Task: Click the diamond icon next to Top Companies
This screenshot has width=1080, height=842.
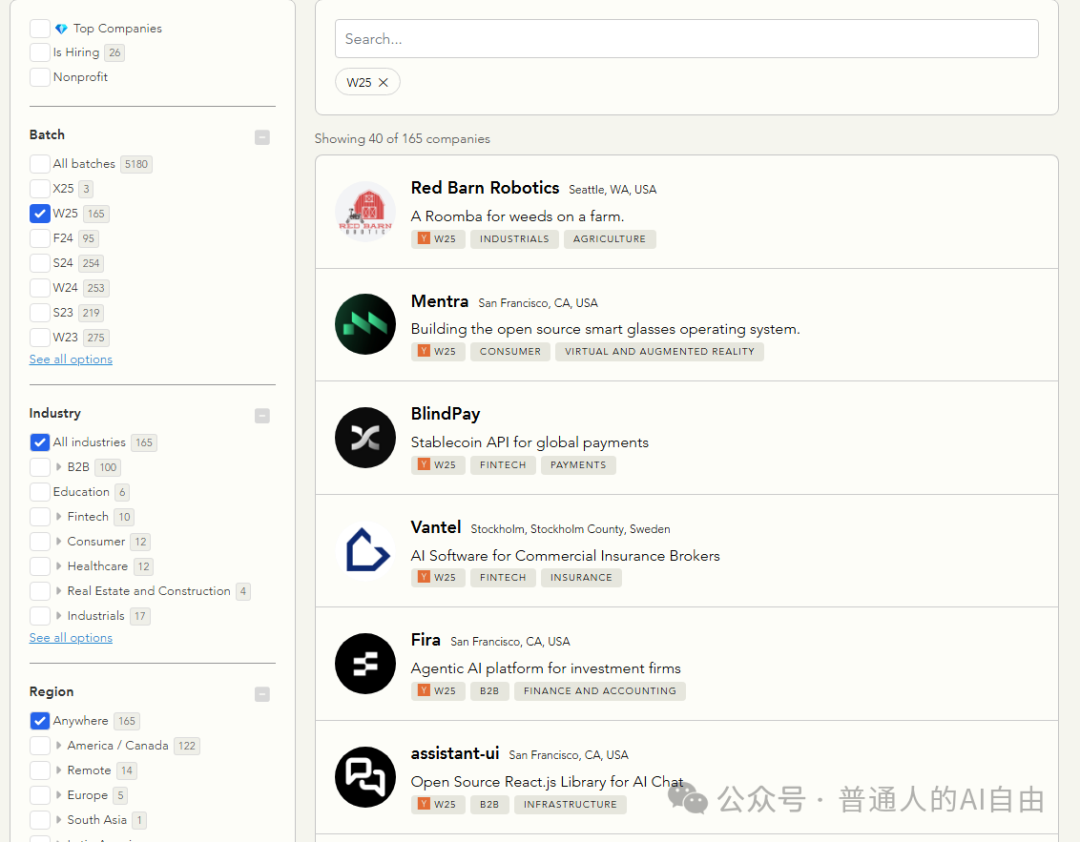Action: (x=61, y=28)
